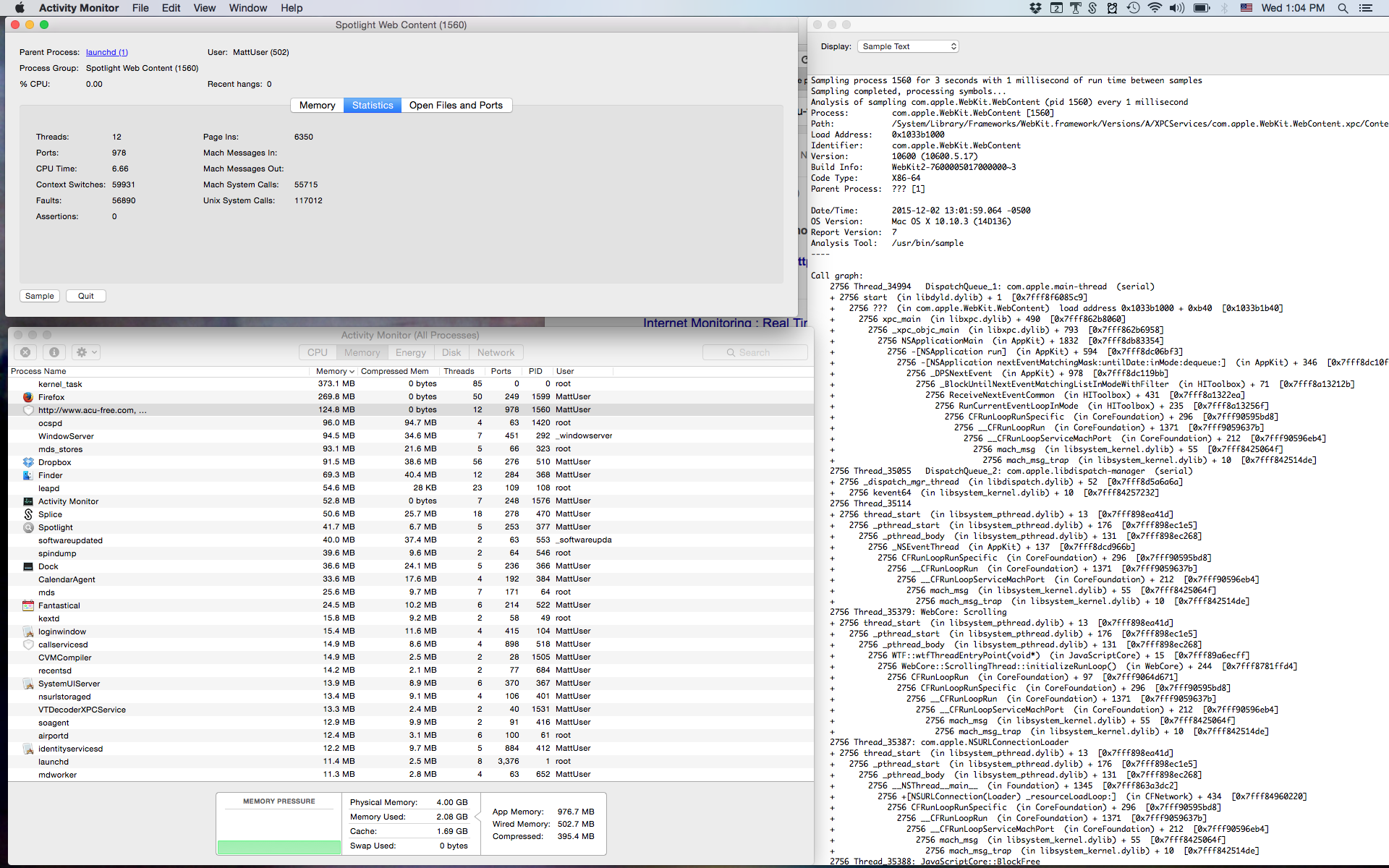Select the Activity Monitor process row
This screenshot has height=868, width=1389.
pyautogui.click(x=411, y=501)
